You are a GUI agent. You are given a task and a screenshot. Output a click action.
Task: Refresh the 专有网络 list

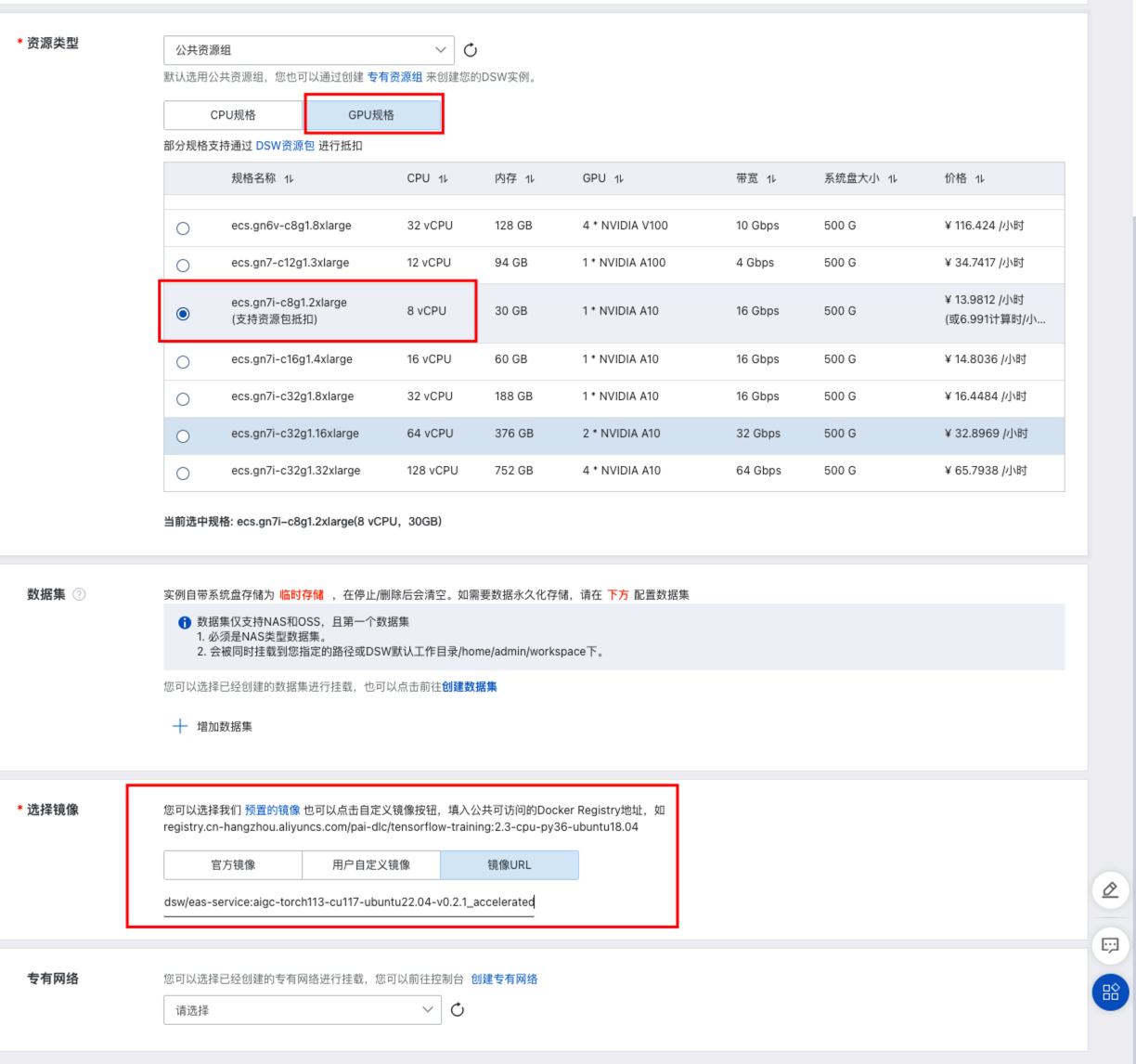[x=457, y=1009]
